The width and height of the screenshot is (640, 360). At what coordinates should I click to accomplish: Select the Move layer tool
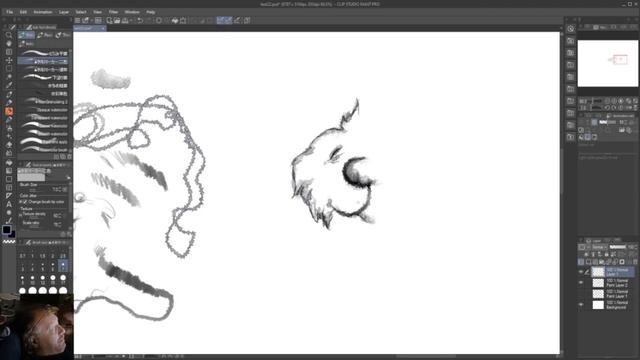pos(9,60)
